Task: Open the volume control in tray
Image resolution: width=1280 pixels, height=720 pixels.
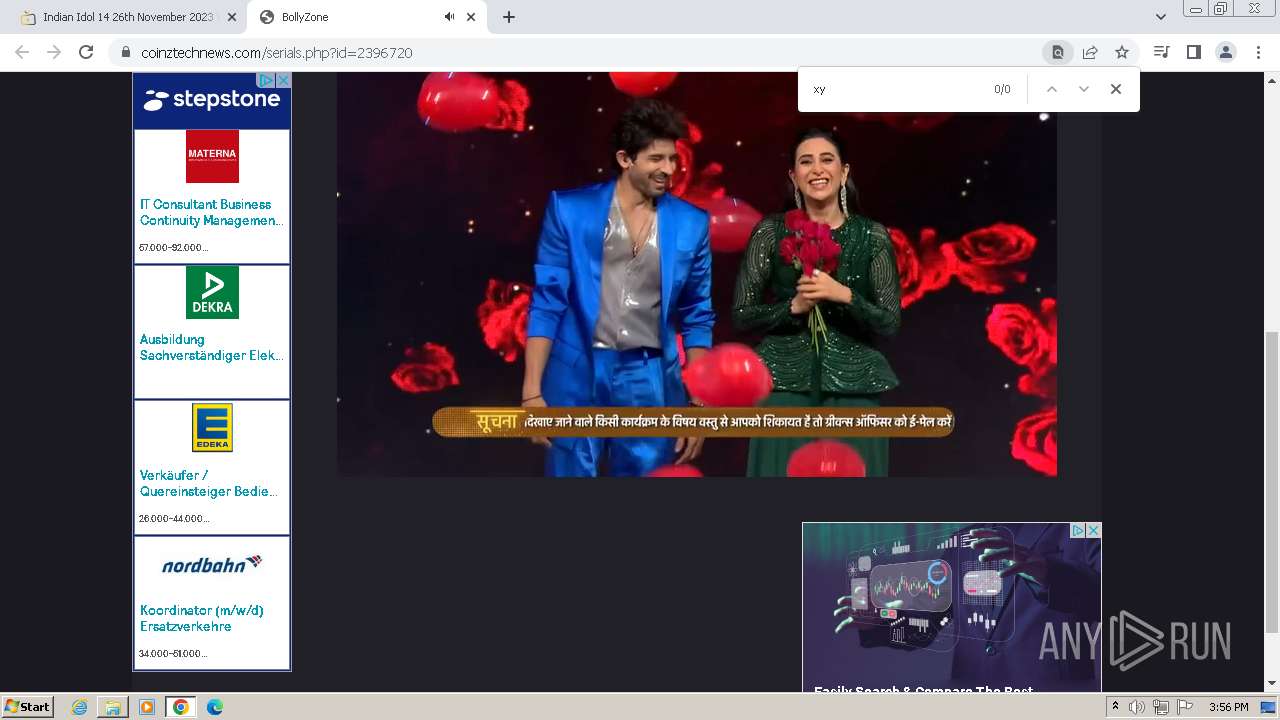Action: click(1137, 707)
